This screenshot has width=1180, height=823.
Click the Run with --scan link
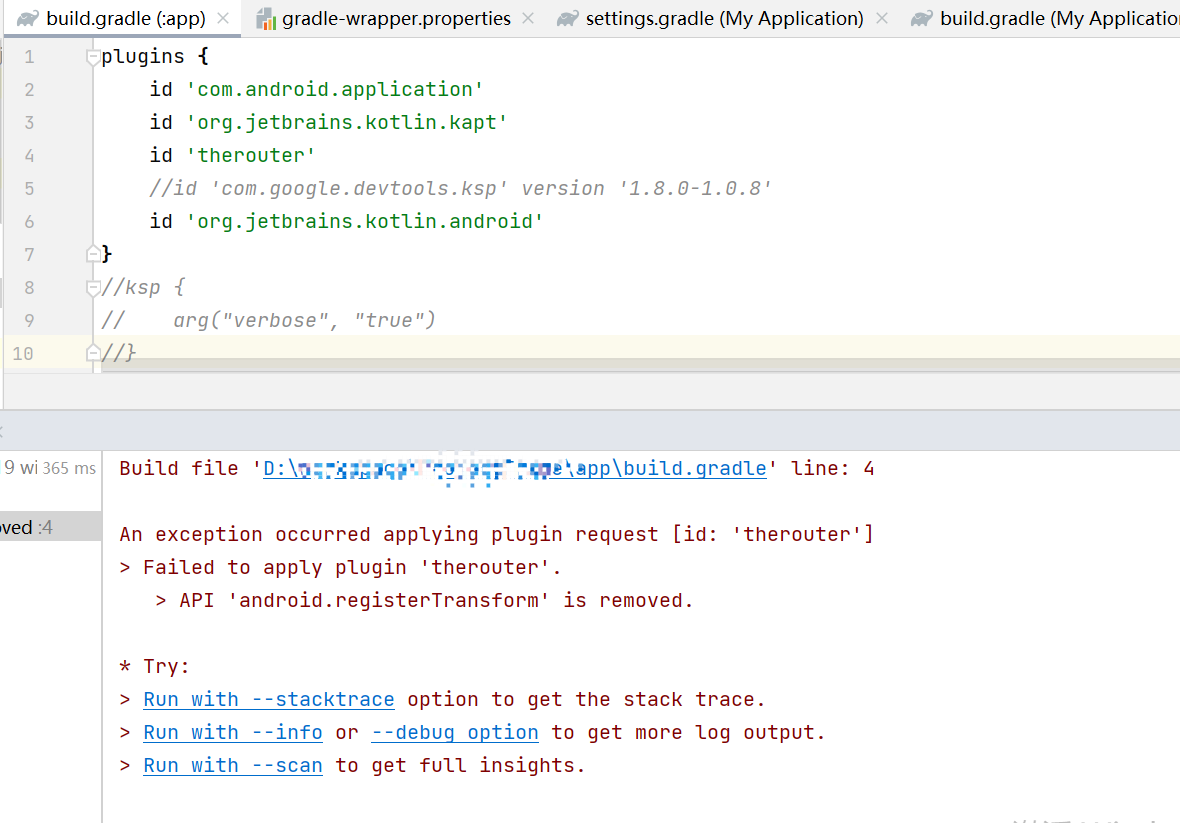coord(233,765)
